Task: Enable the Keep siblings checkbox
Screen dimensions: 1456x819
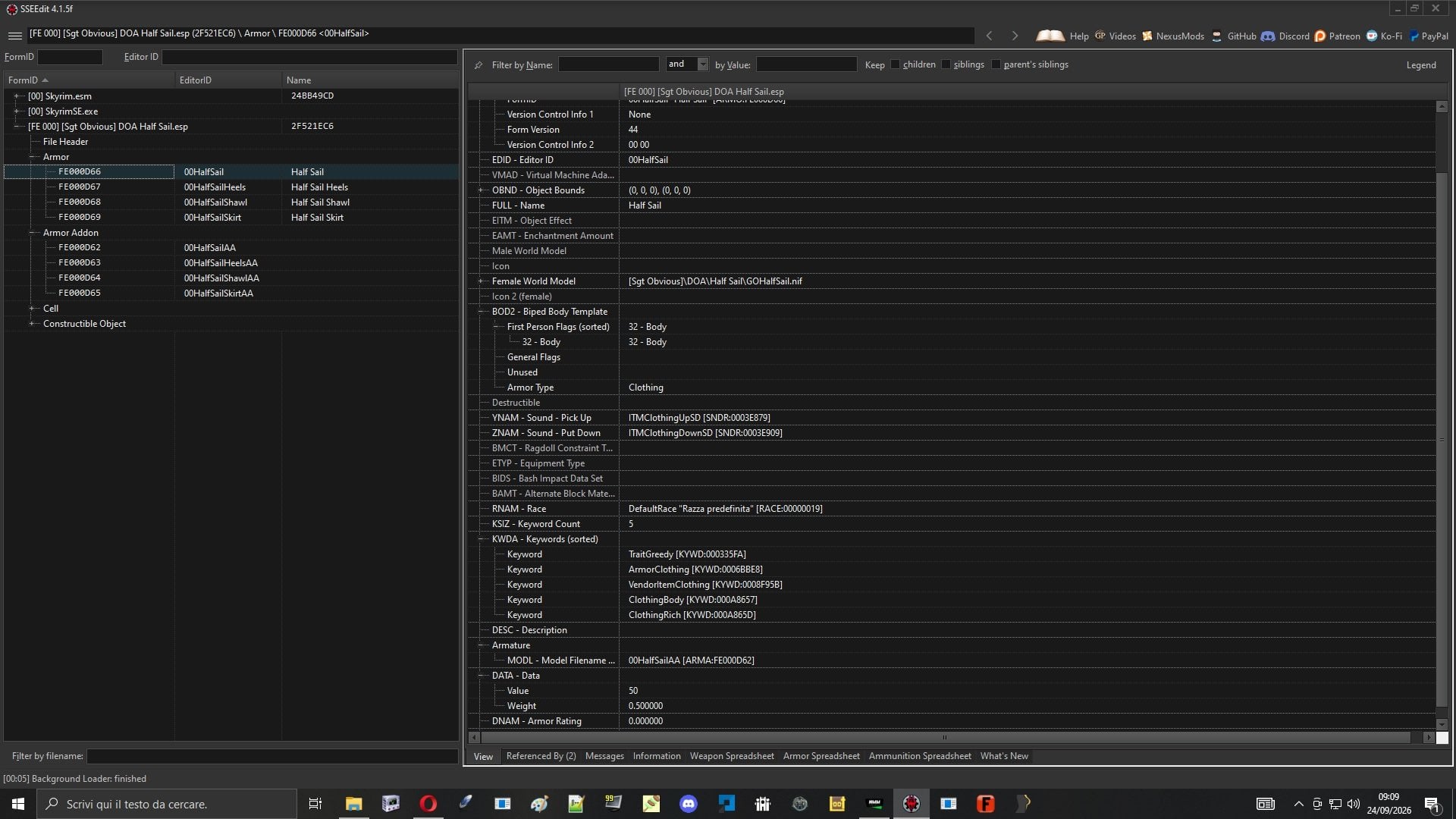Action: [x=946, y=64]
